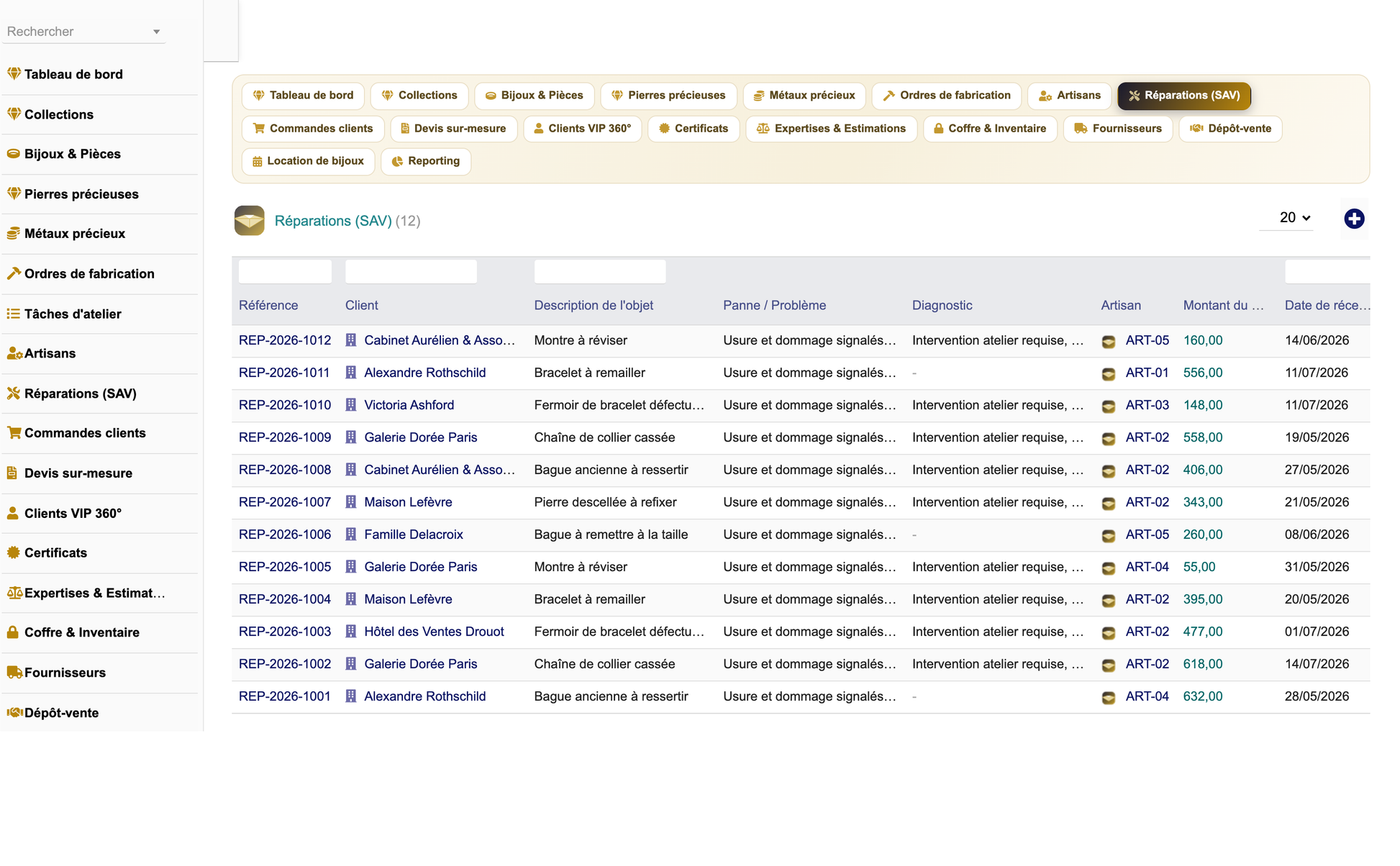Click the cart icon of sidebar Commandes clients
Screen dimensions: 1400x866
pos(14,432)
